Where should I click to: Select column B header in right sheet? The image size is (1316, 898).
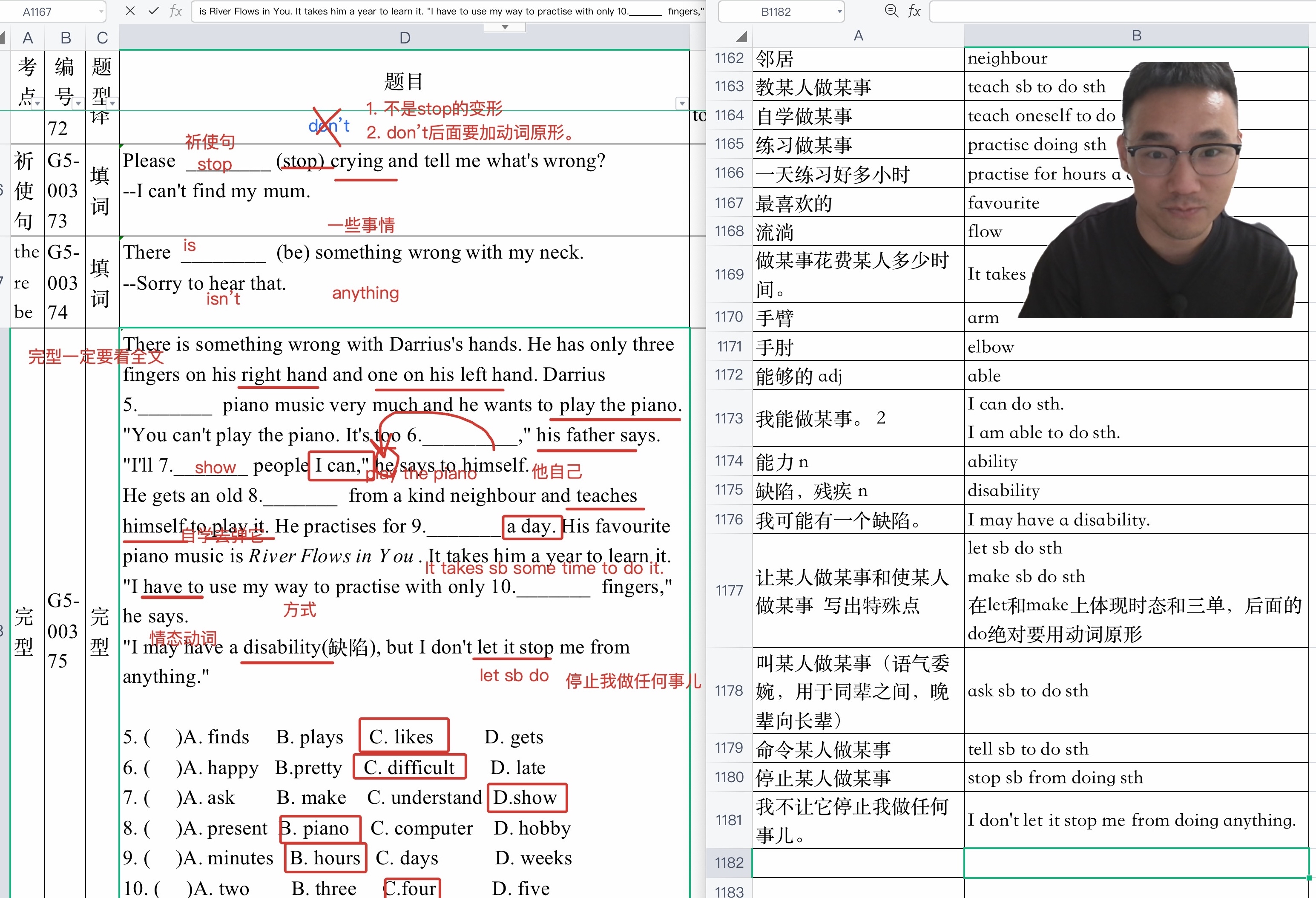1136,36
